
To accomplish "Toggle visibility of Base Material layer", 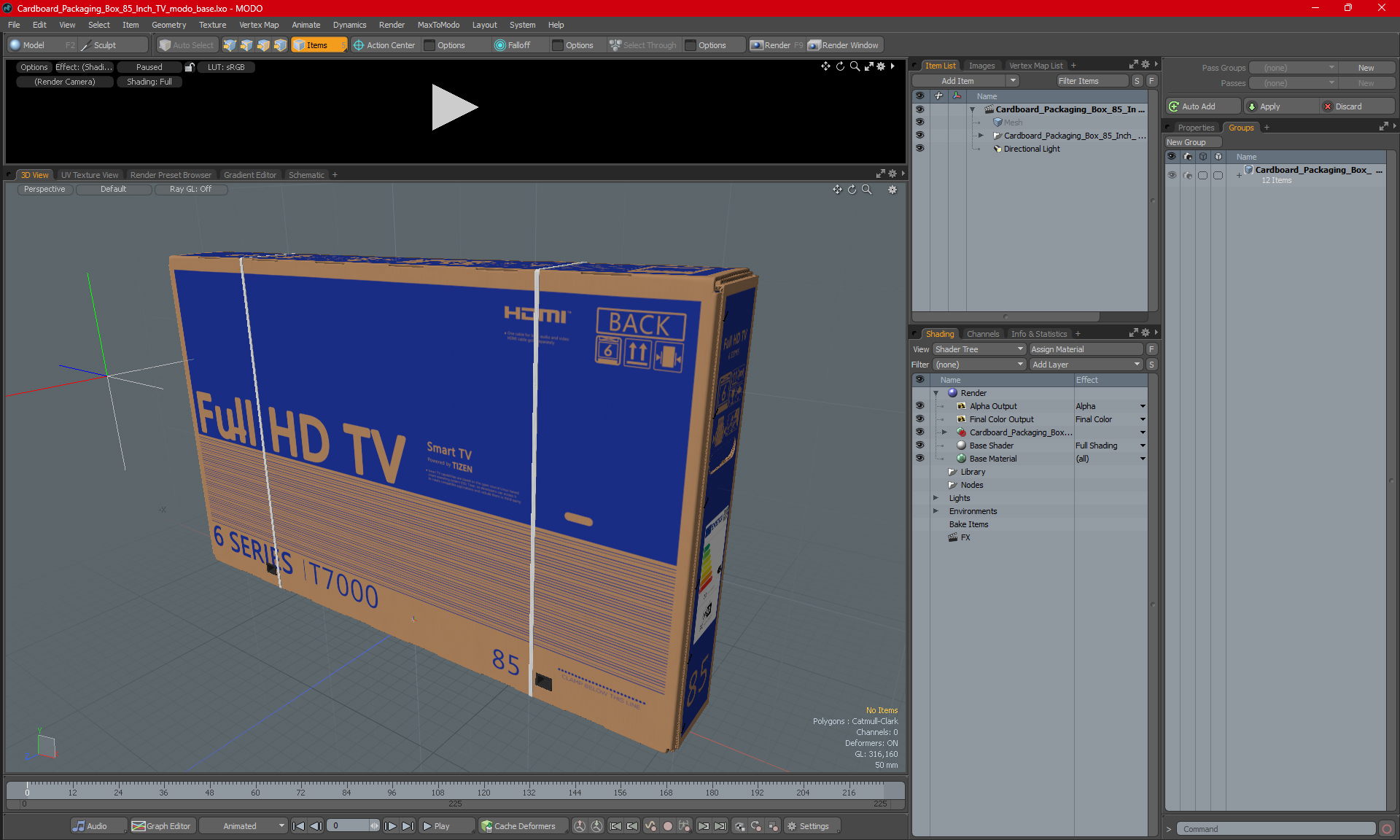I will (x=919, y=459).
